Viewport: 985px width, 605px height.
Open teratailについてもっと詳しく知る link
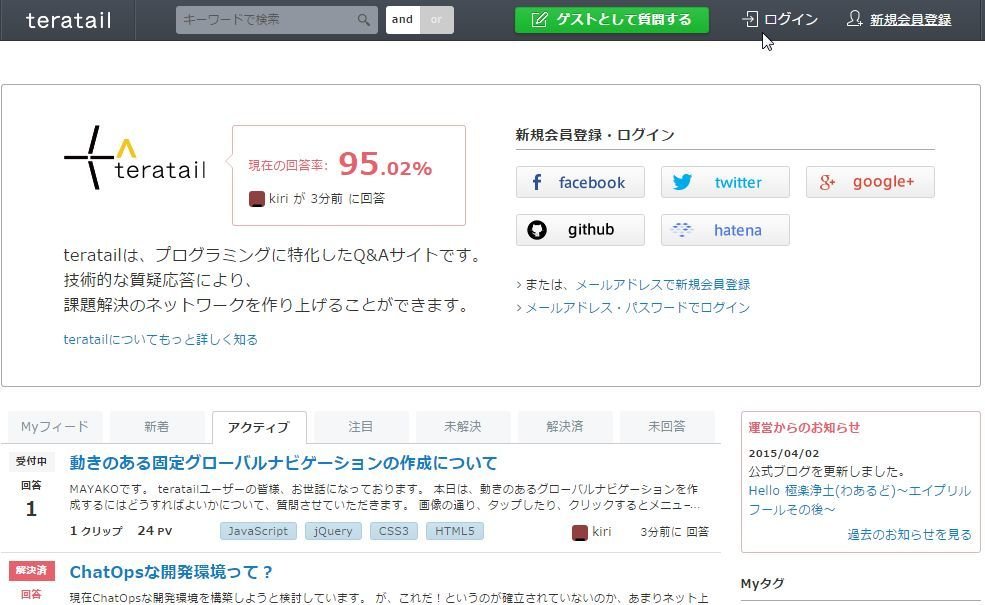161,340
